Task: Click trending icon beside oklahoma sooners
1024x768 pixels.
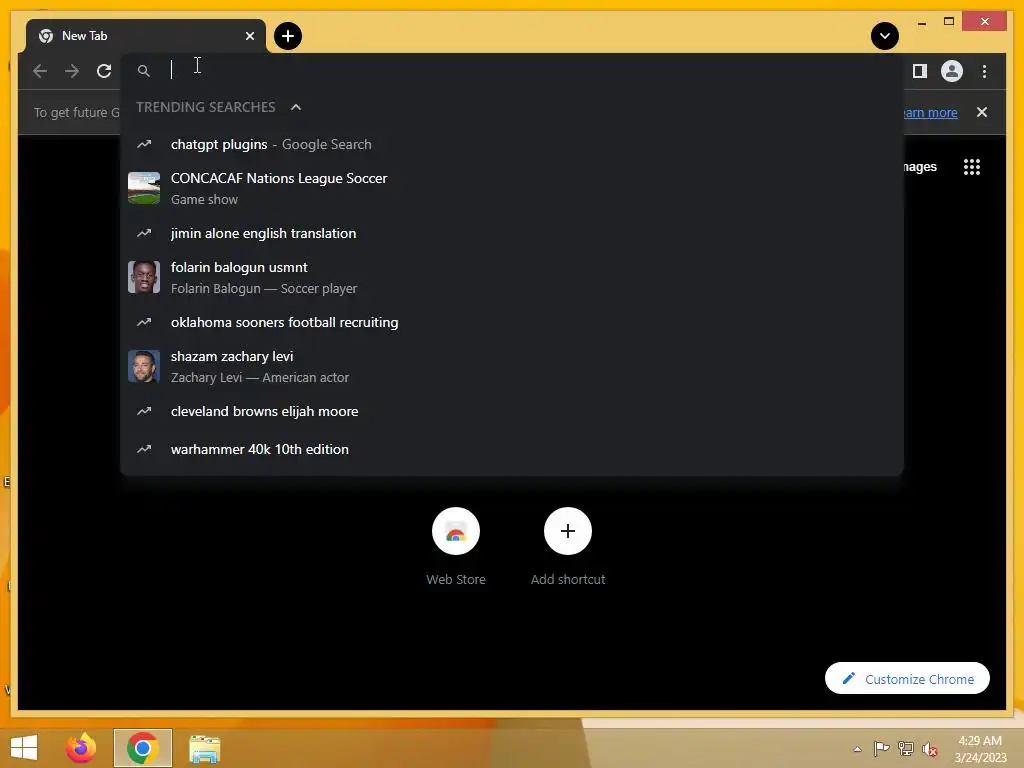Action: (144, 322)
